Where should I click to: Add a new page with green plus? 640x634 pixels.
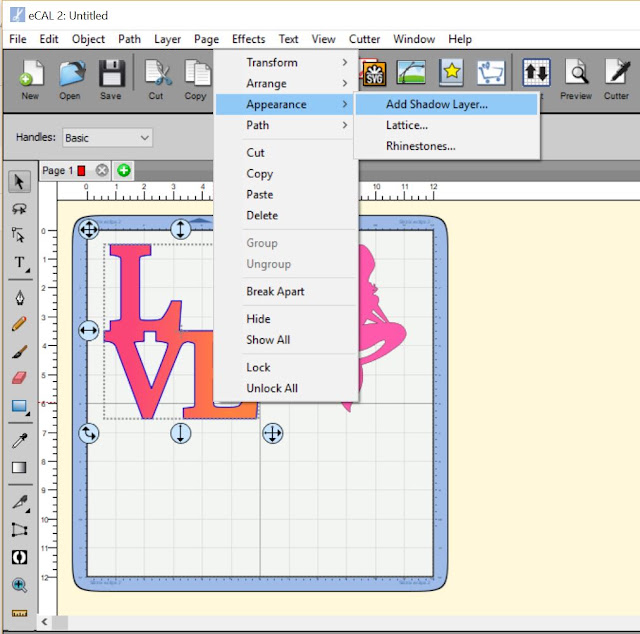(124, 170)
